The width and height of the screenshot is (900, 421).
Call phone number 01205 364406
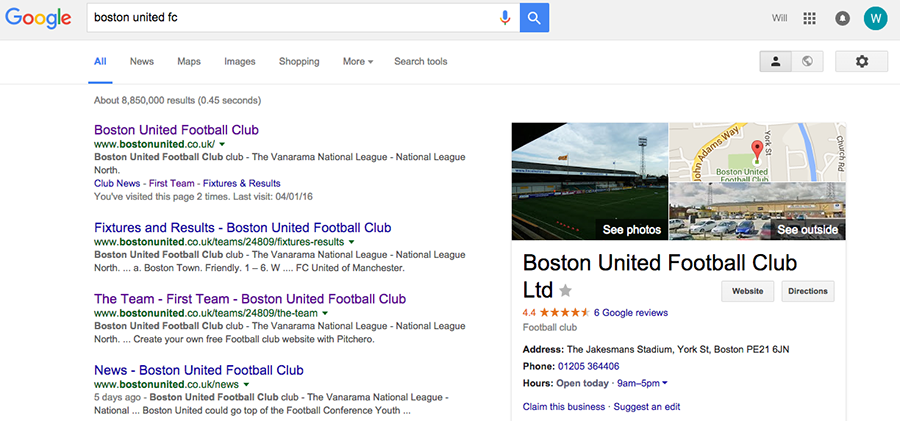(x=588, y=366)
